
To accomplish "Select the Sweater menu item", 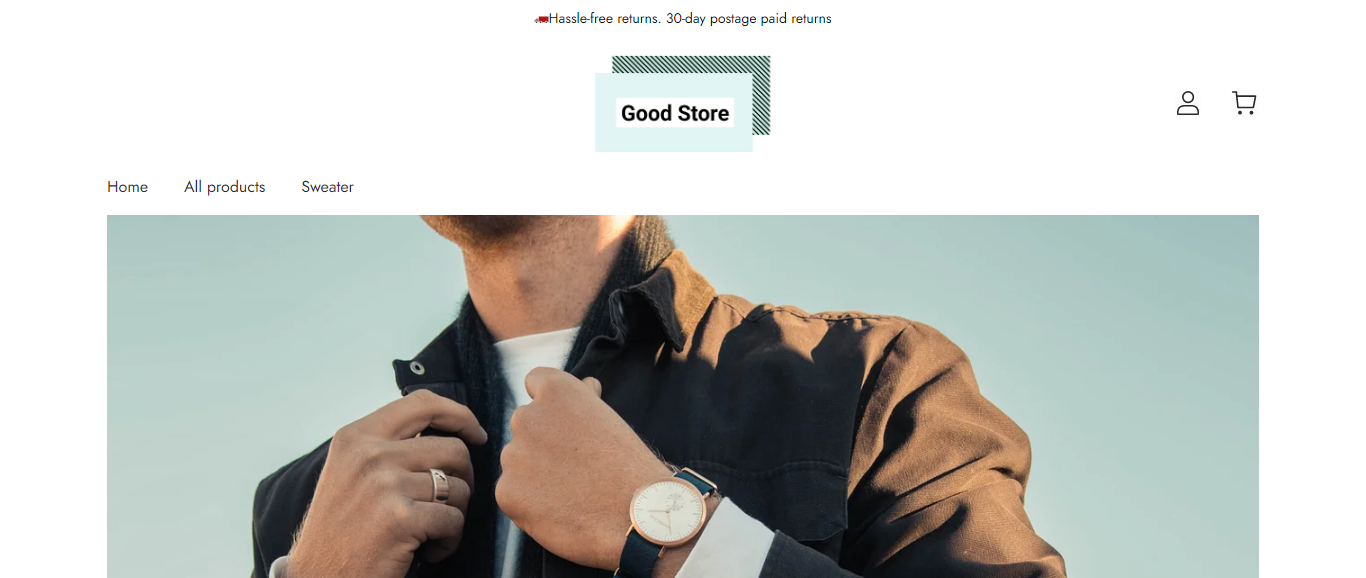I will (x=328, y=187).
